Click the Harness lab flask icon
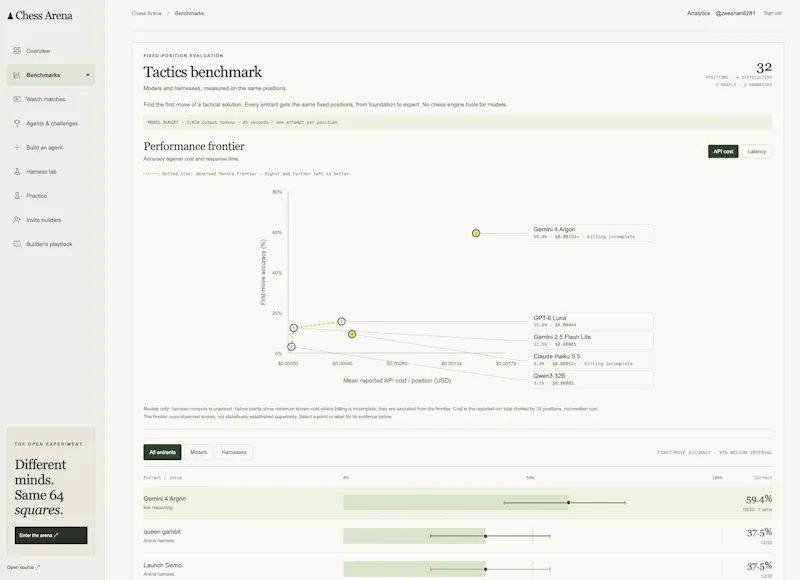The height and width of the screenshot is (580, 800). tap(17, 171)
